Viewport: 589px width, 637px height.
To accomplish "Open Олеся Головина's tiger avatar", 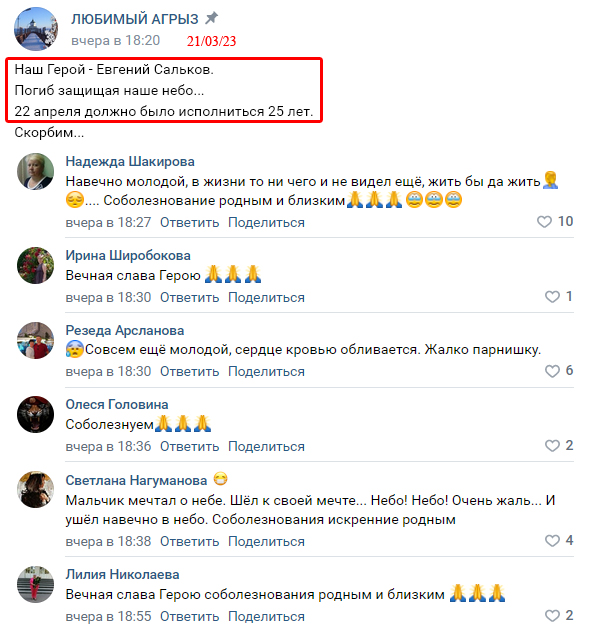I will (35, 414).
